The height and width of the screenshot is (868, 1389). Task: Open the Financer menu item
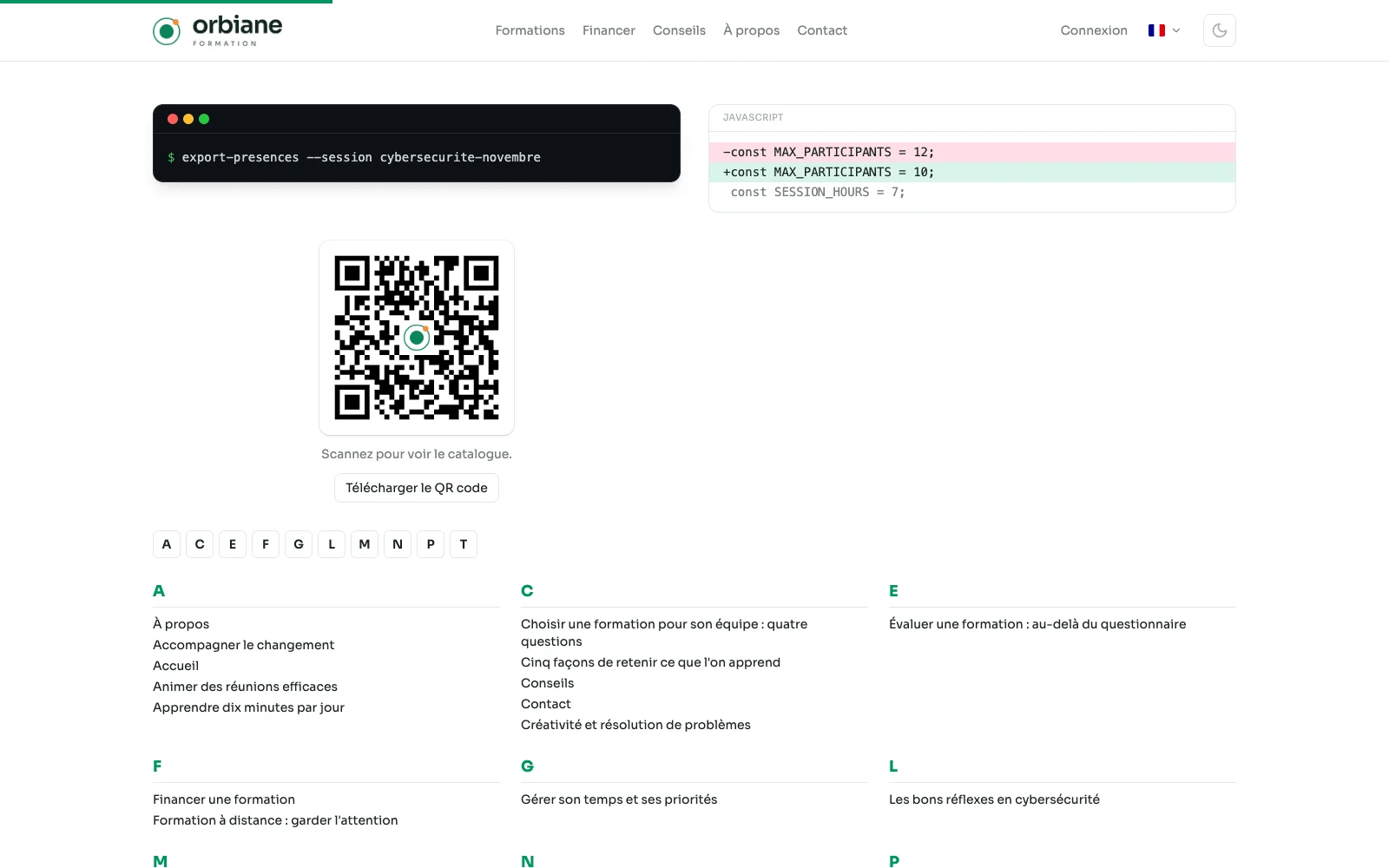coord(609,30)
